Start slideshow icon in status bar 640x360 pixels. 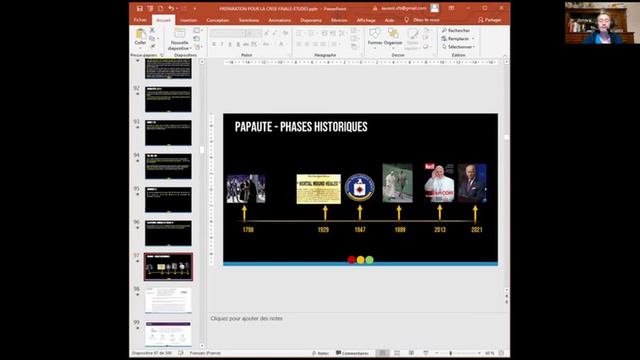click(426, 353)
